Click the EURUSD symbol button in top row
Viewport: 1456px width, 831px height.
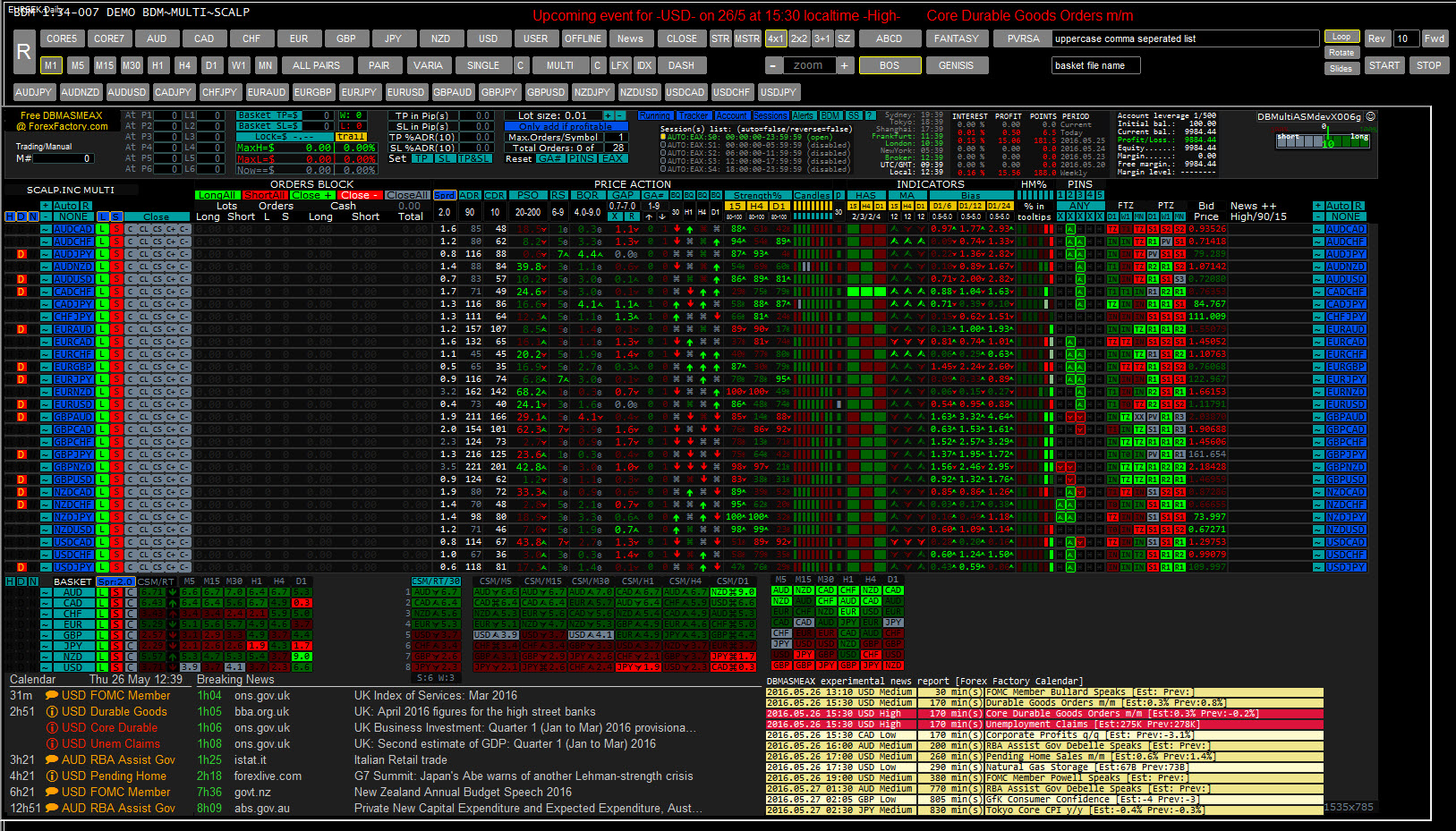click(406, 92)
